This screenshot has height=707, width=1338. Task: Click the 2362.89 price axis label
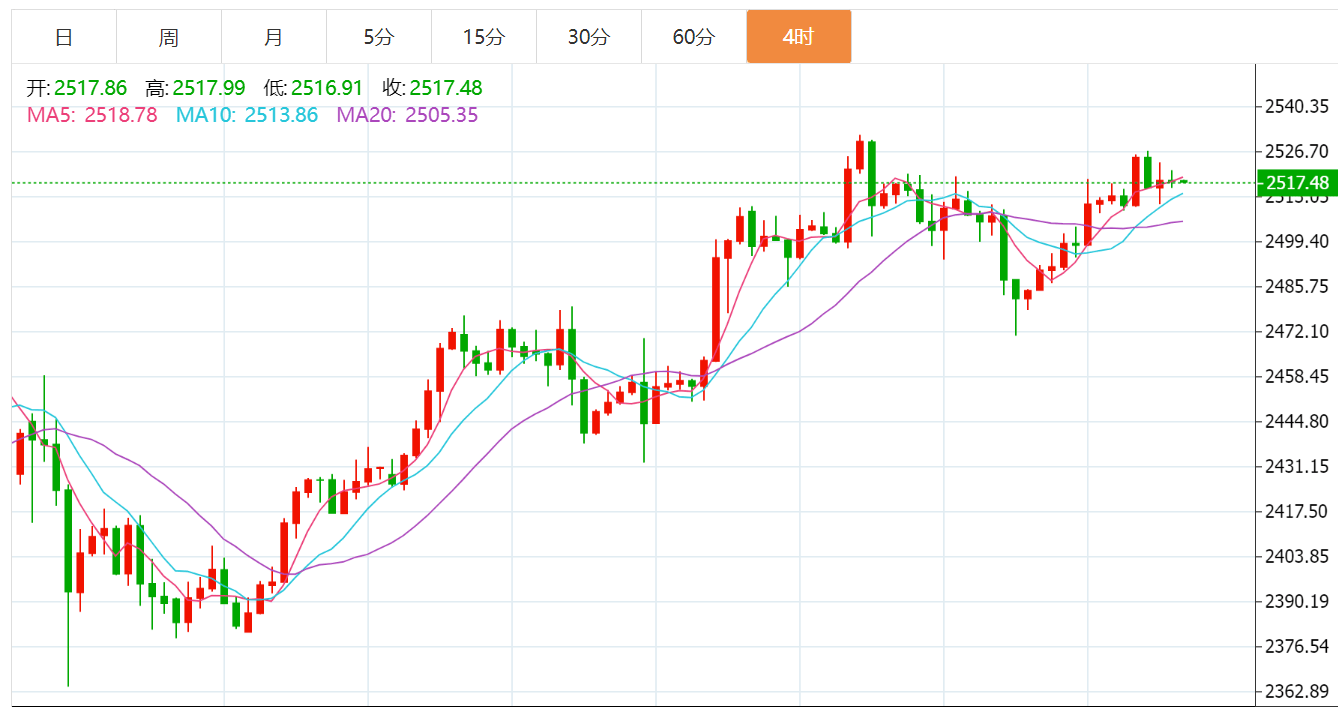(x=1296, y=691)
